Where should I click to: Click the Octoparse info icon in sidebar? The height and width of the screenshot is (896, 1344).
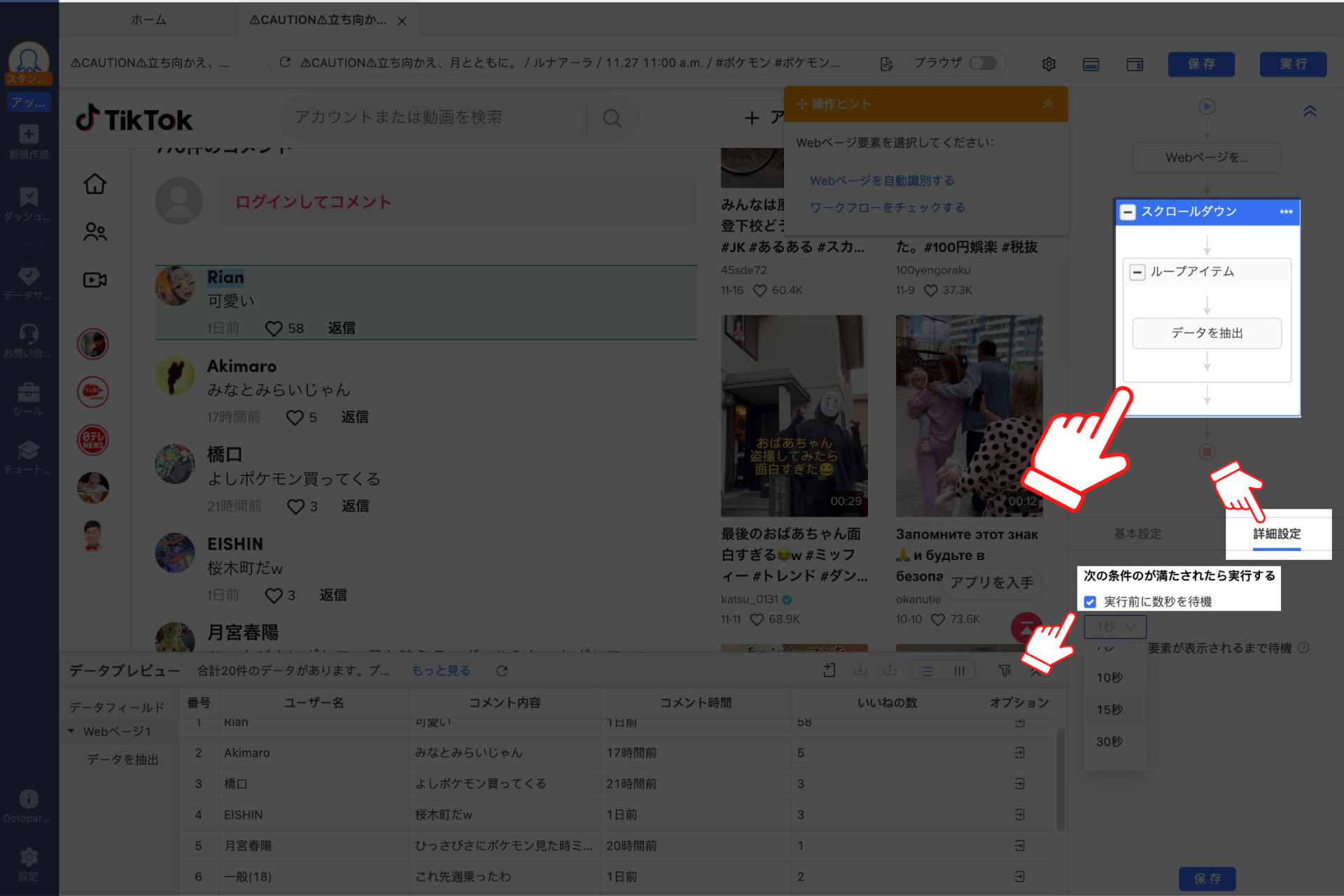(x=29, y=799)
